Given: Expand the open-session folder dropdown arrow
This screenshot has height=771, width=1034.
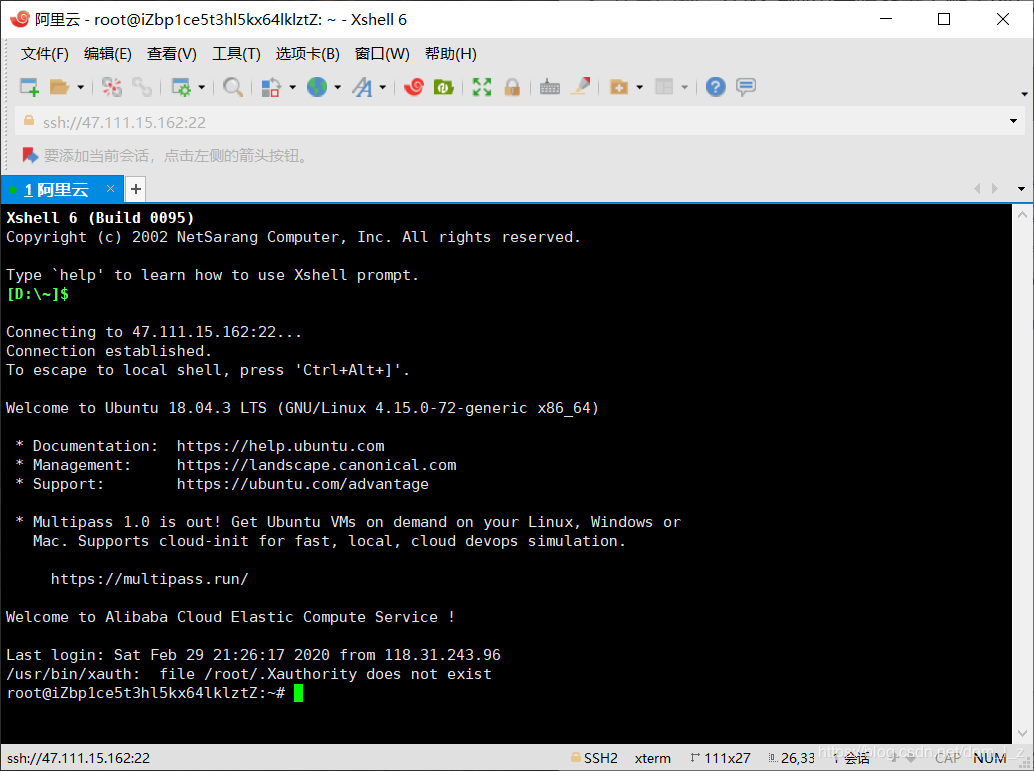Looking at the screenshot, I should point(80,87).
